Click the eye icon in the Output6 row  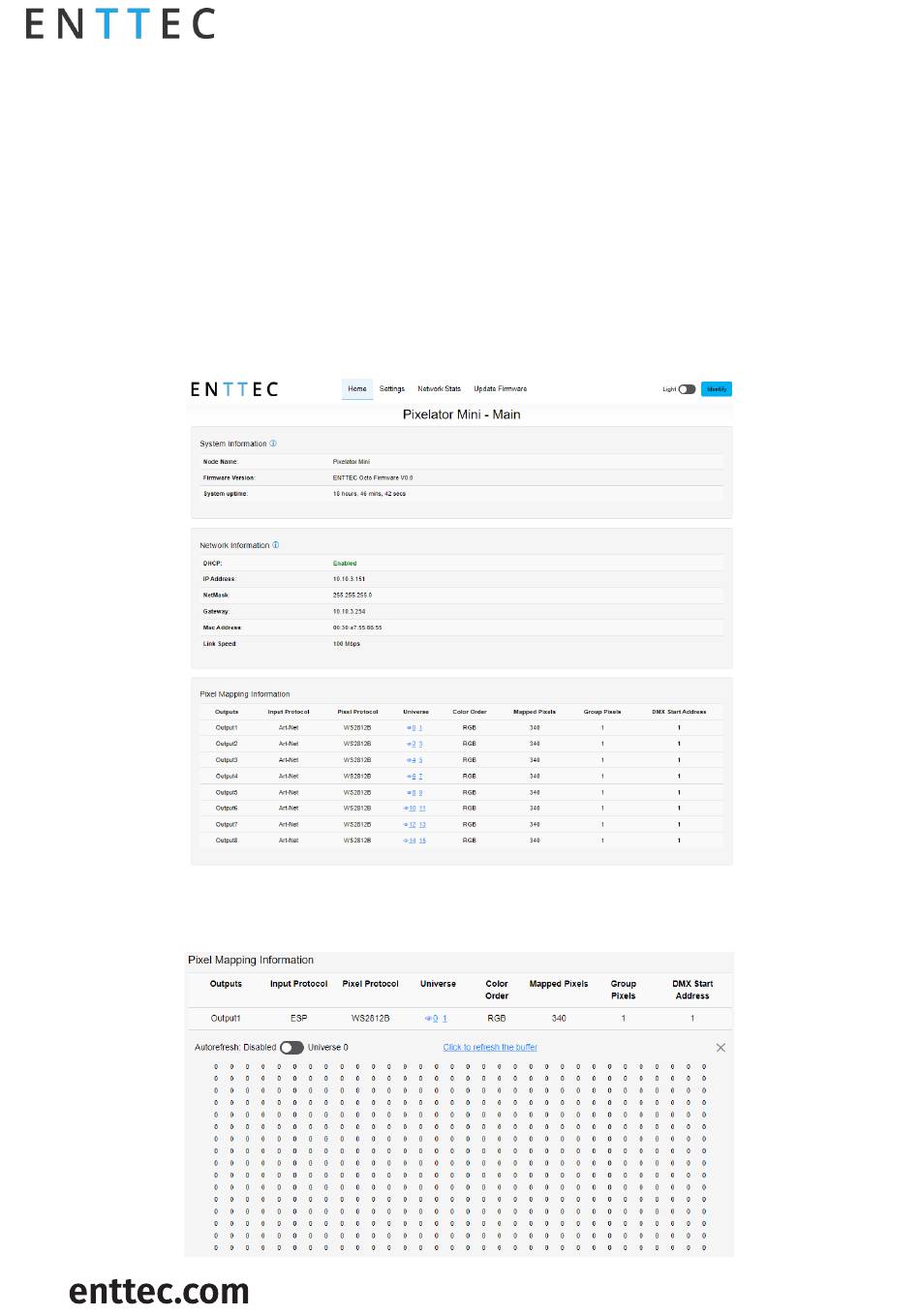407,808
